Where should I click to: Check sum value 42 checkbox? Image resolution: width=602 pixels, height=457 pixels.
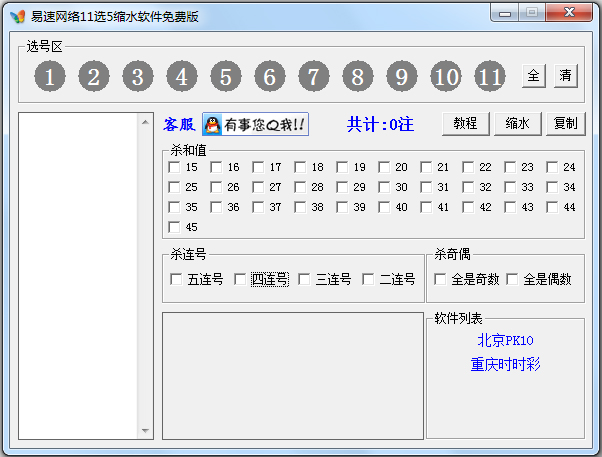[468, 207]
